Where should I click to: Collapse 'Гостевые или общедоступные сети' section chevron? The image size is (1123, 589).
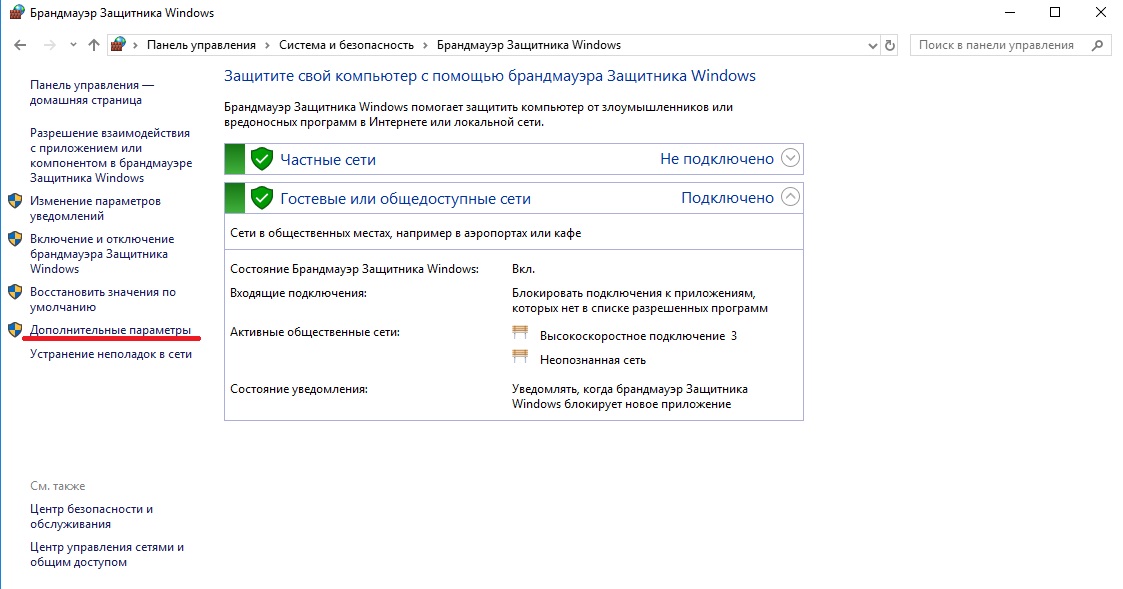[790, 197]
